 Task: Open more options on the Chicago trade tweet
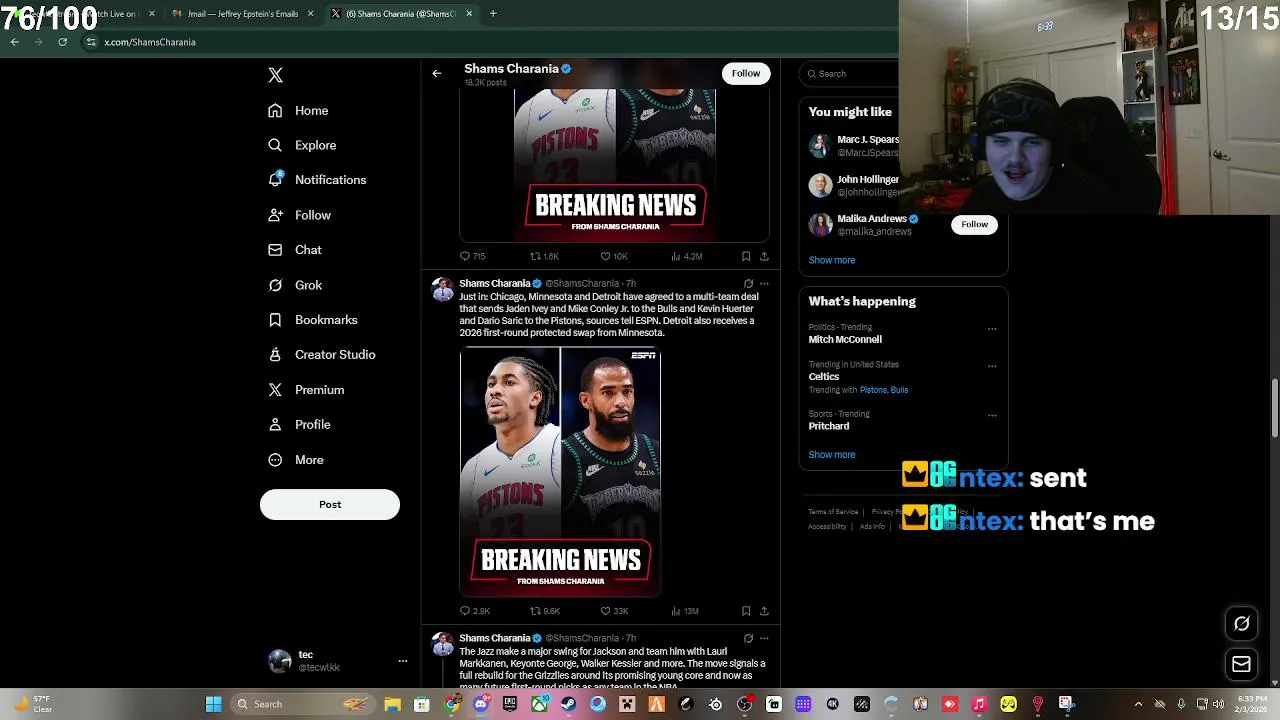764,283
